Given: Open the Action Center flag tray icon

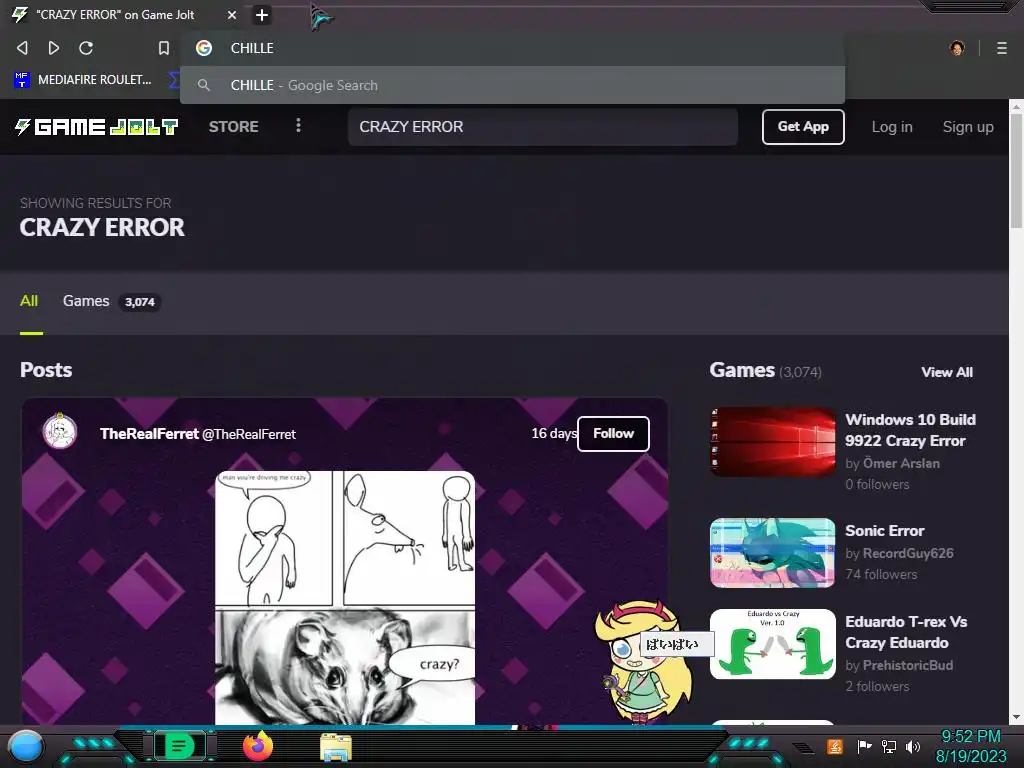Looking at the screenshot, I should coord(865,746).
